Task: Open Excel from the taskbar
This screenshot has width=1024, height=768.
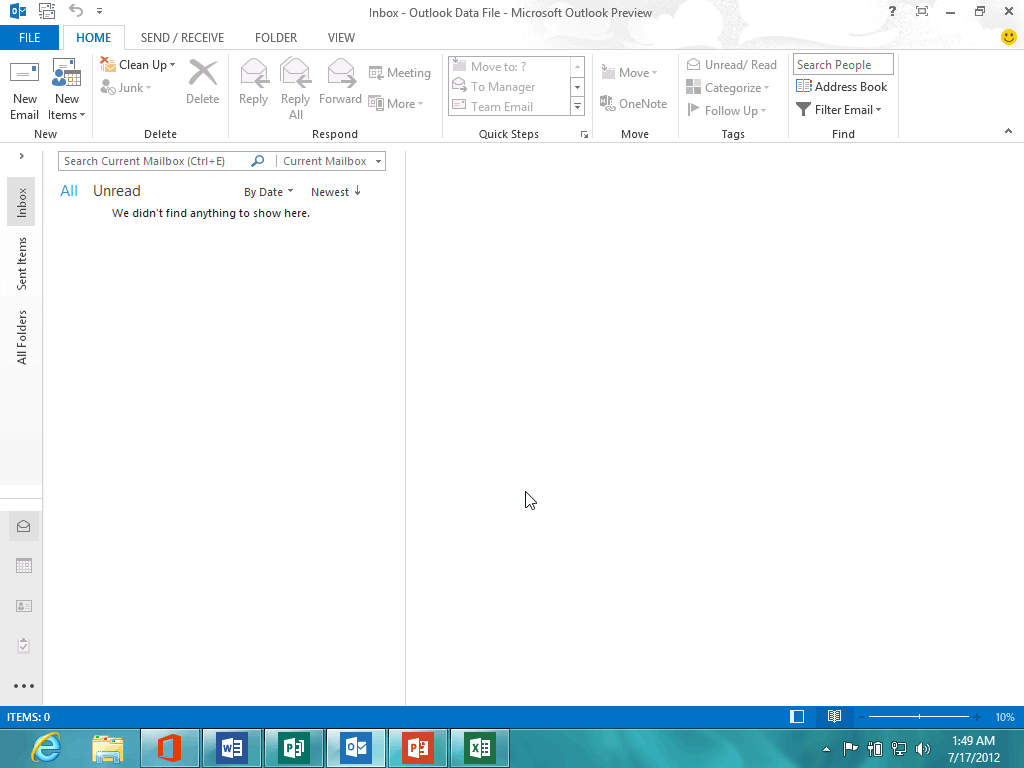Action: click(x=480, y=748)
